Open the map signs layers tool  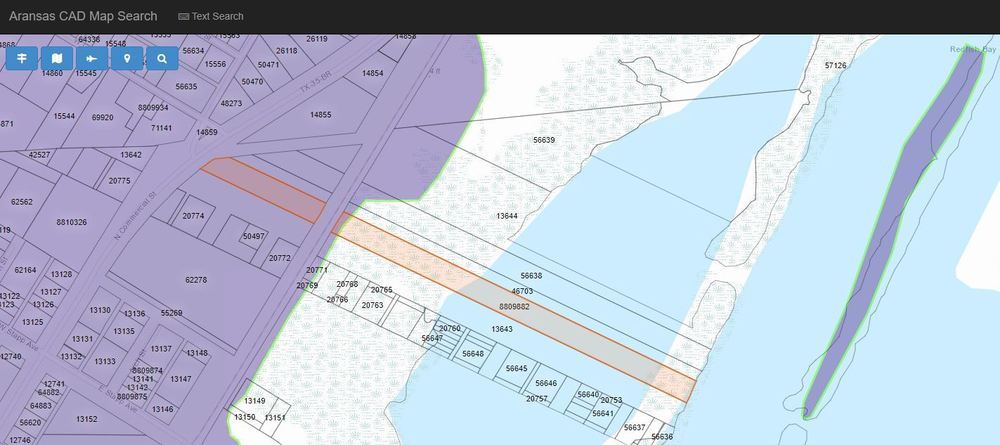[x=22, y=59]
